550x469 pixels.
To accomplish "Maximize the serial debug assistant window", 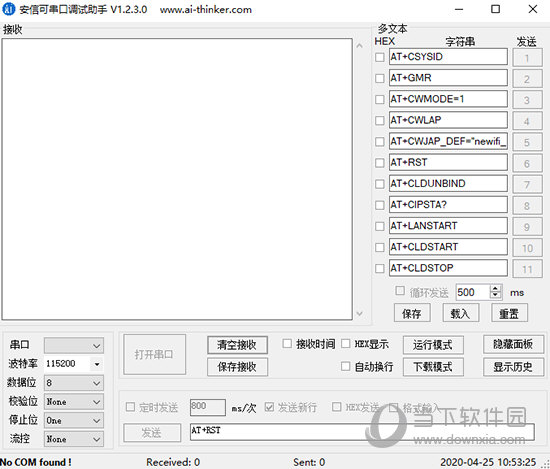I will click(x=495, y=9).
